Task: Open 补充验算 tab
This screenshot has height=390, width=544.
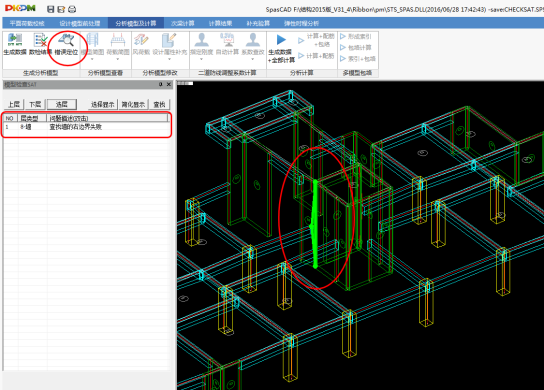Action: pos(258,23)
